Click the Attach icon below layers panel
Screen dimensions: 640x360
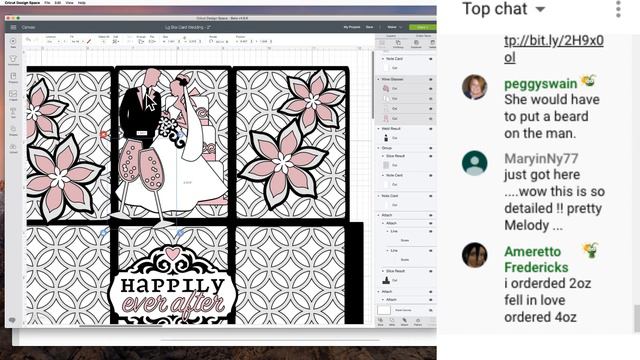click(404, 322)
